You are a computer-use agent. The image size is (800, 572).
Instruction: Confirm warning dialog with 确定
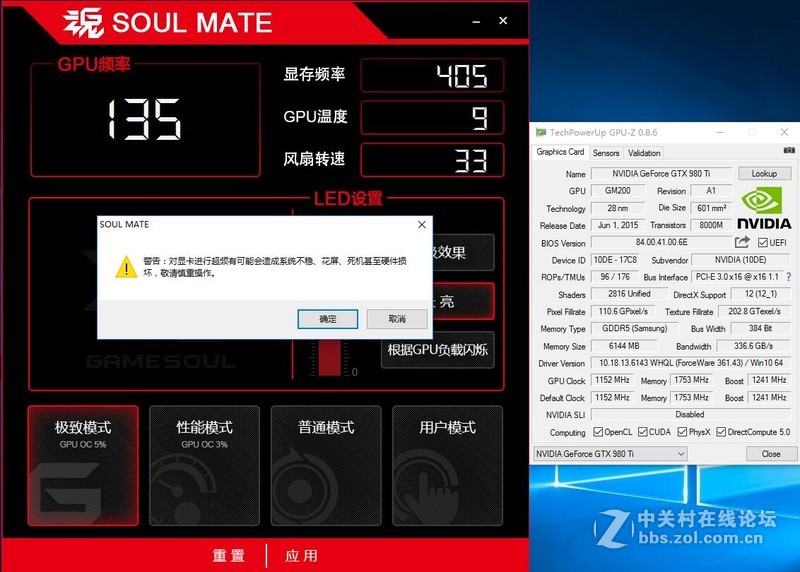pyautogui.click(x=328, y=319)
